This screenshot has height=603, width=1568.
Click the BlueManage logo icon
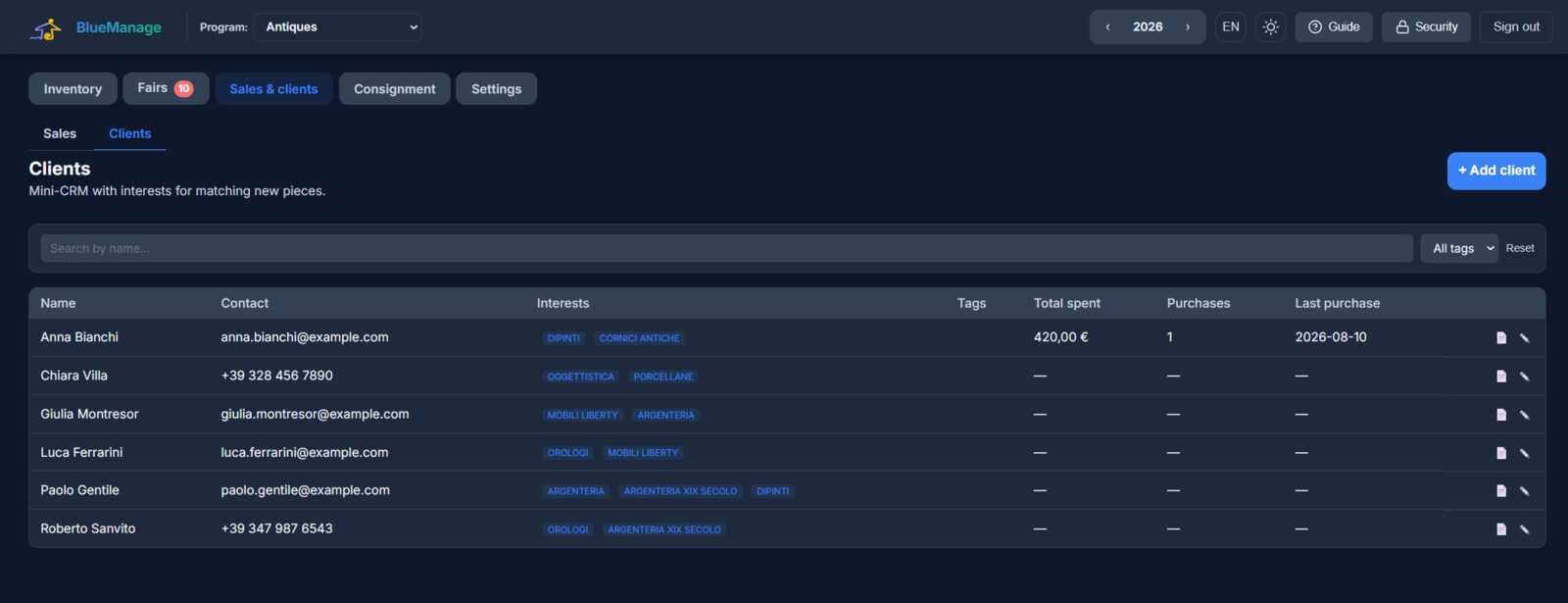click(x=46, y=28)
